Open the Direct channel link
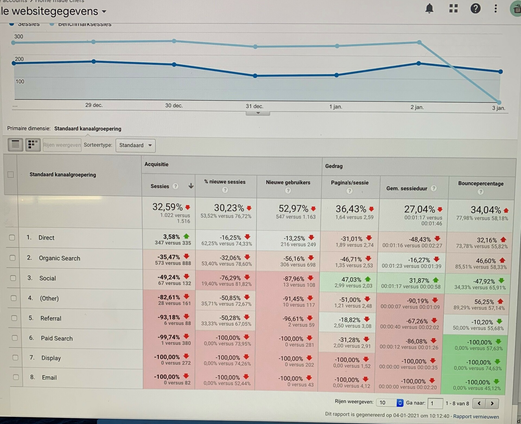The width and height of the screenshot is (521, 424). click(x=46, y=238)
